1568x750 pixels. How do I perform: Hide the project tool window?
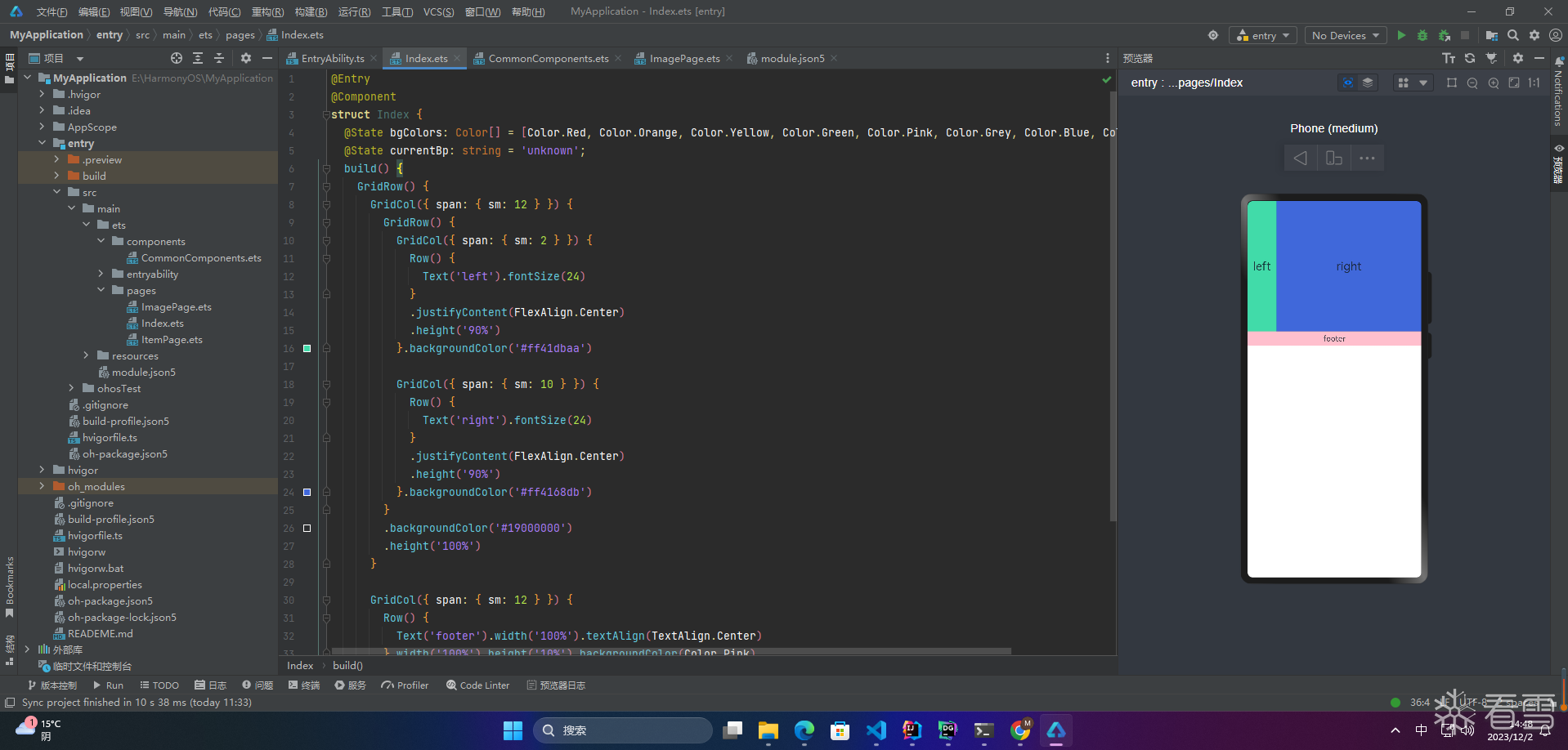click(x=267, y=58)
